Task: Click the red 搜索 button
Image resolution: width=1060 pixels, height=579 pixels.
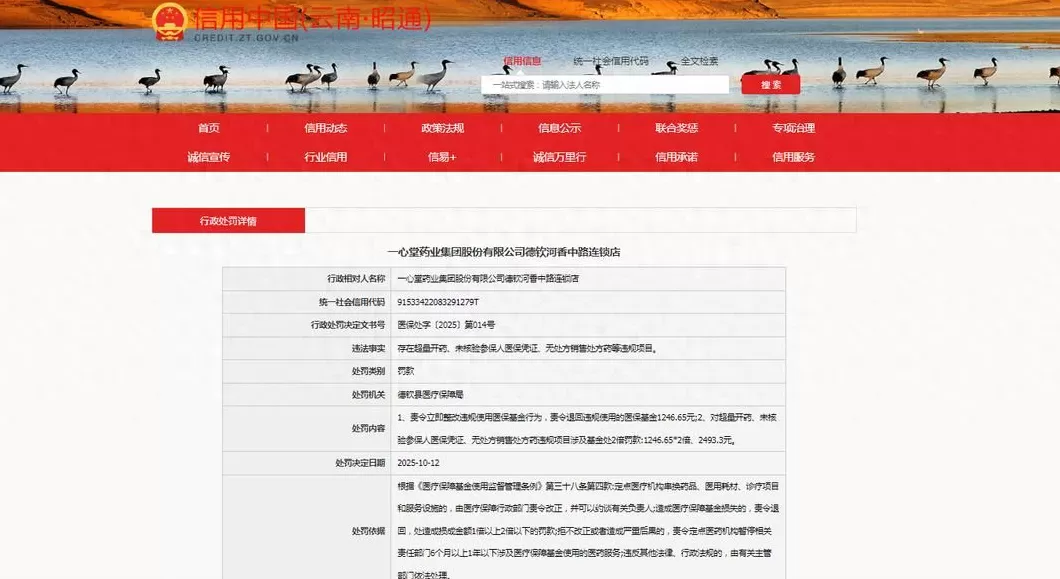Action: 771,85
